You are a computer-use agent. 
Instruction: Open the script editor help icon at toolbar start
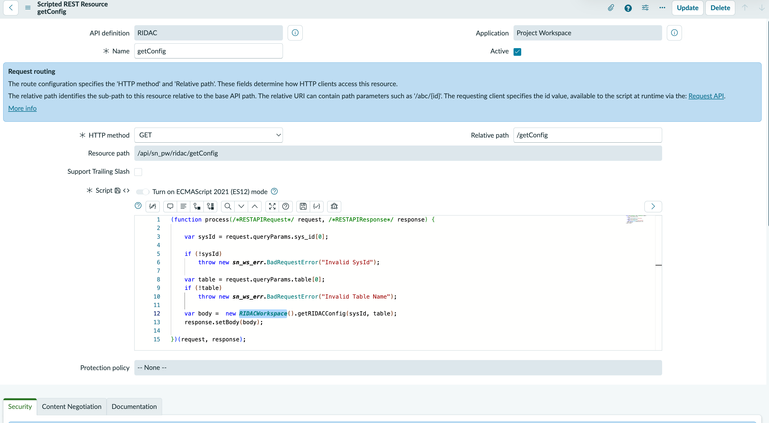click(x=138, y=206)
